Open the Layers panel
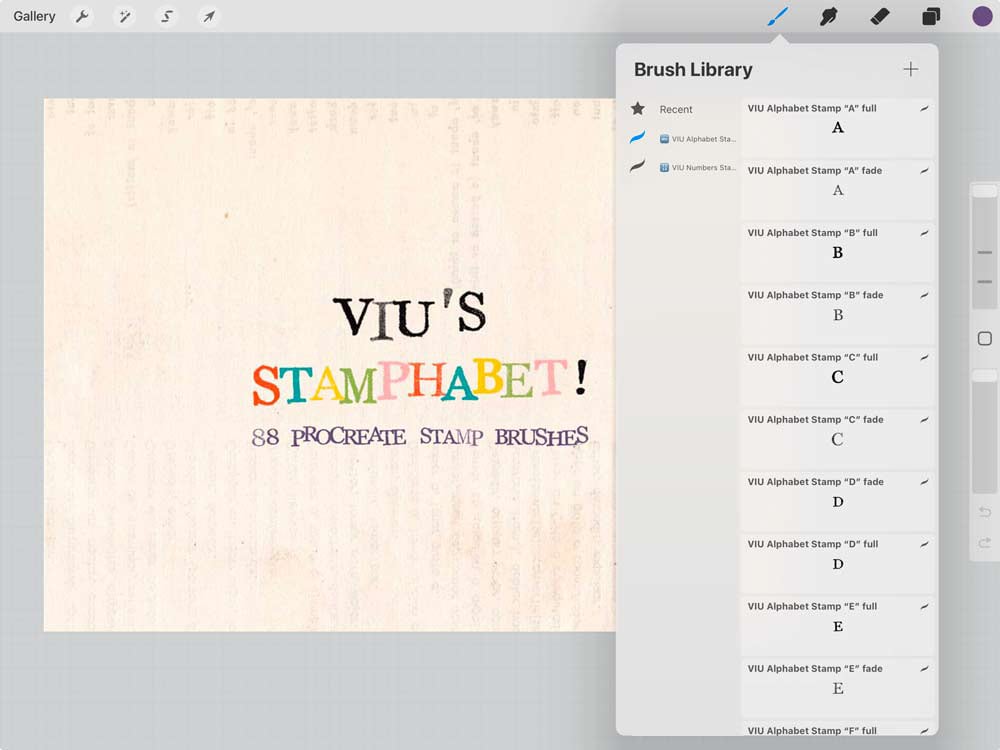 tap(931, 16)
